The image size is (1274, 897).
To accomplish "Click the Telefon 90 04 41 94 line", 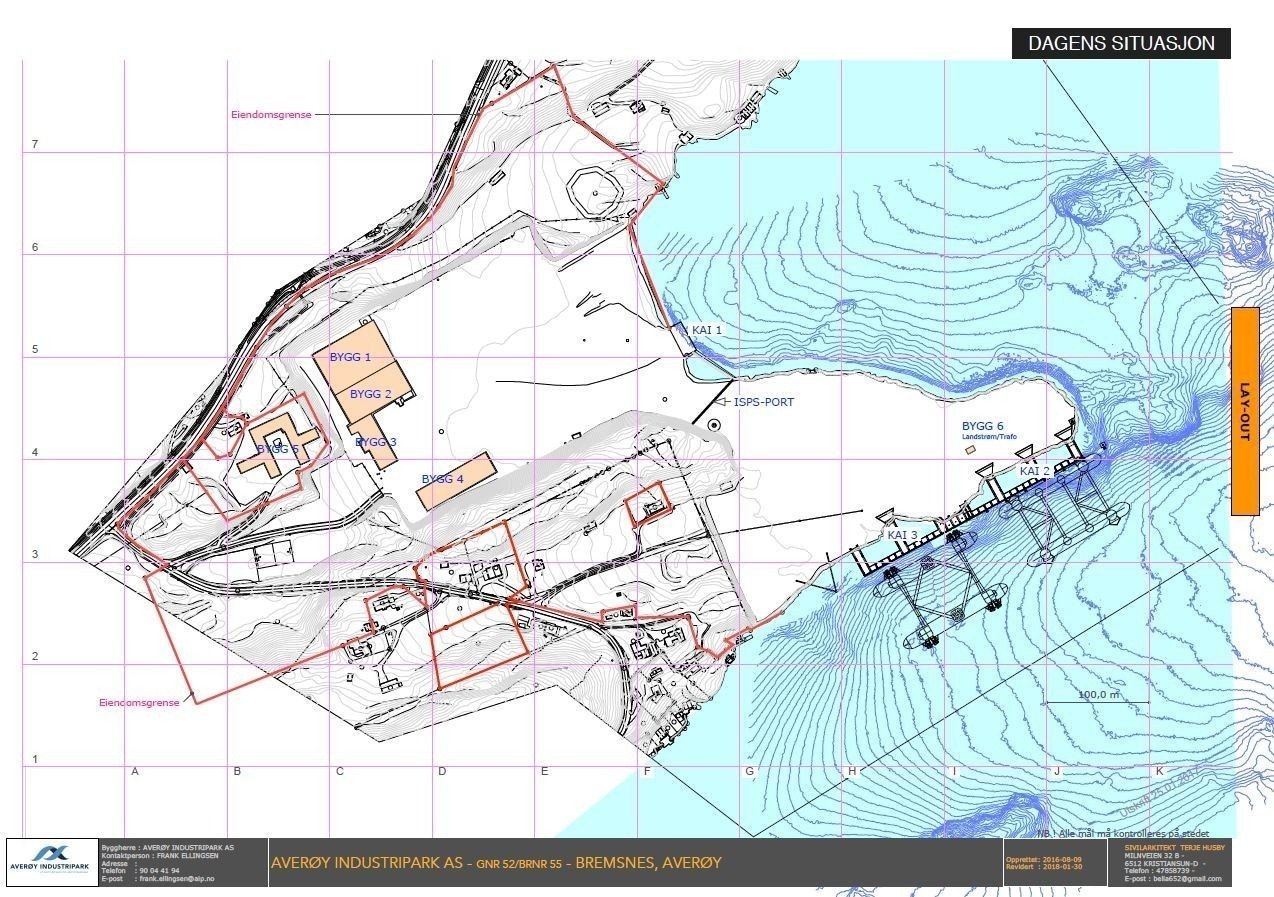I will pos(141,871).
